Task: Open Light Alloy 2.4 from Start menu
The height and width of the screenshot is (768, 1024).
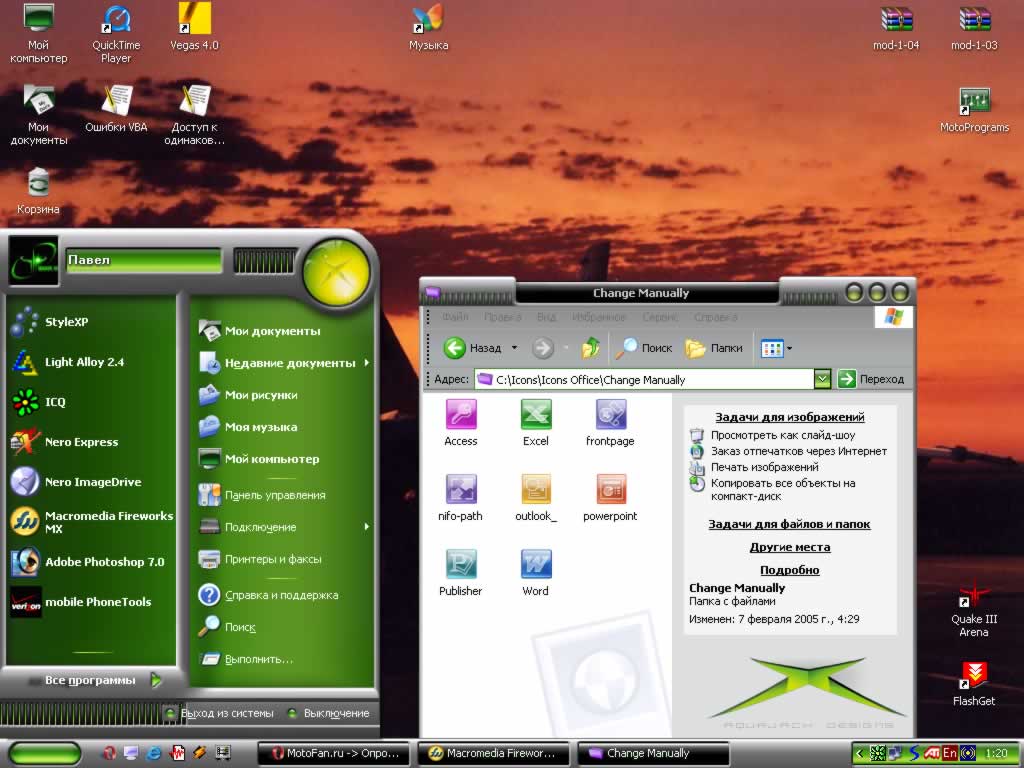Action: (x=68, y=362)
